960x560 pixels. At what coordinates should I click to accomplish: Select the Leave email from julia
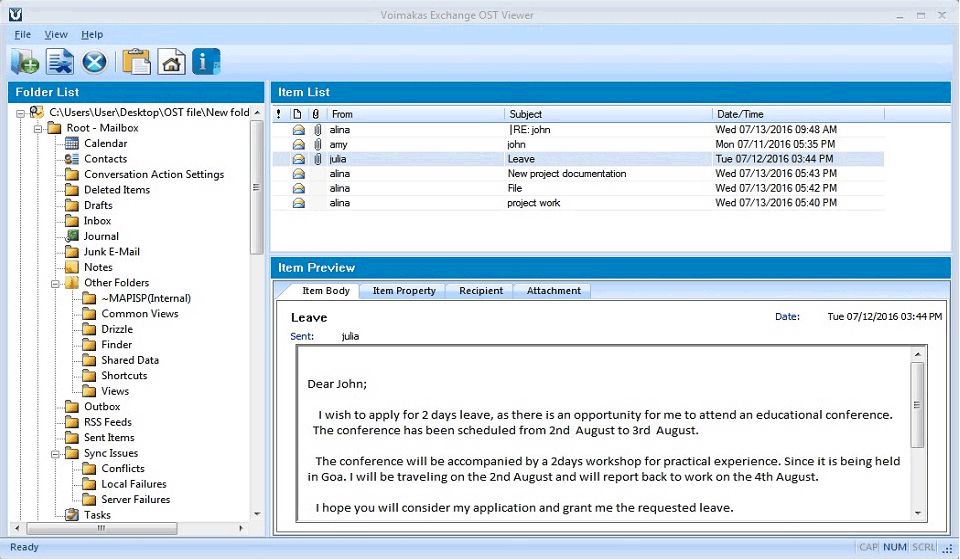point(578,159)
